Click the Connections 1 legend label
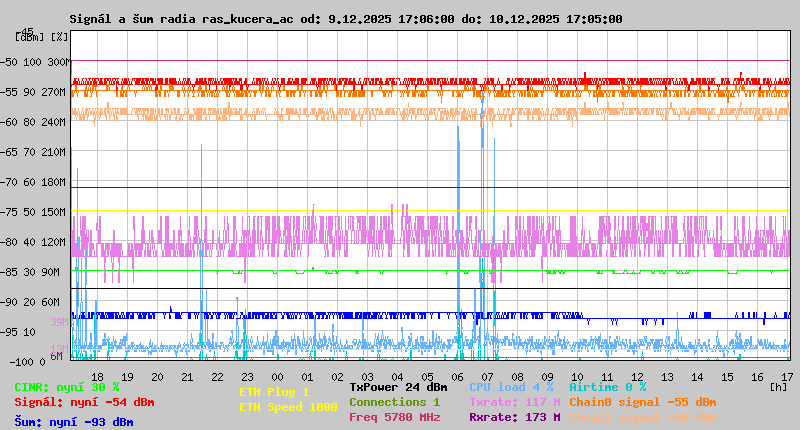The width and height of the screenshot is (800, 430). pos(394,401)
